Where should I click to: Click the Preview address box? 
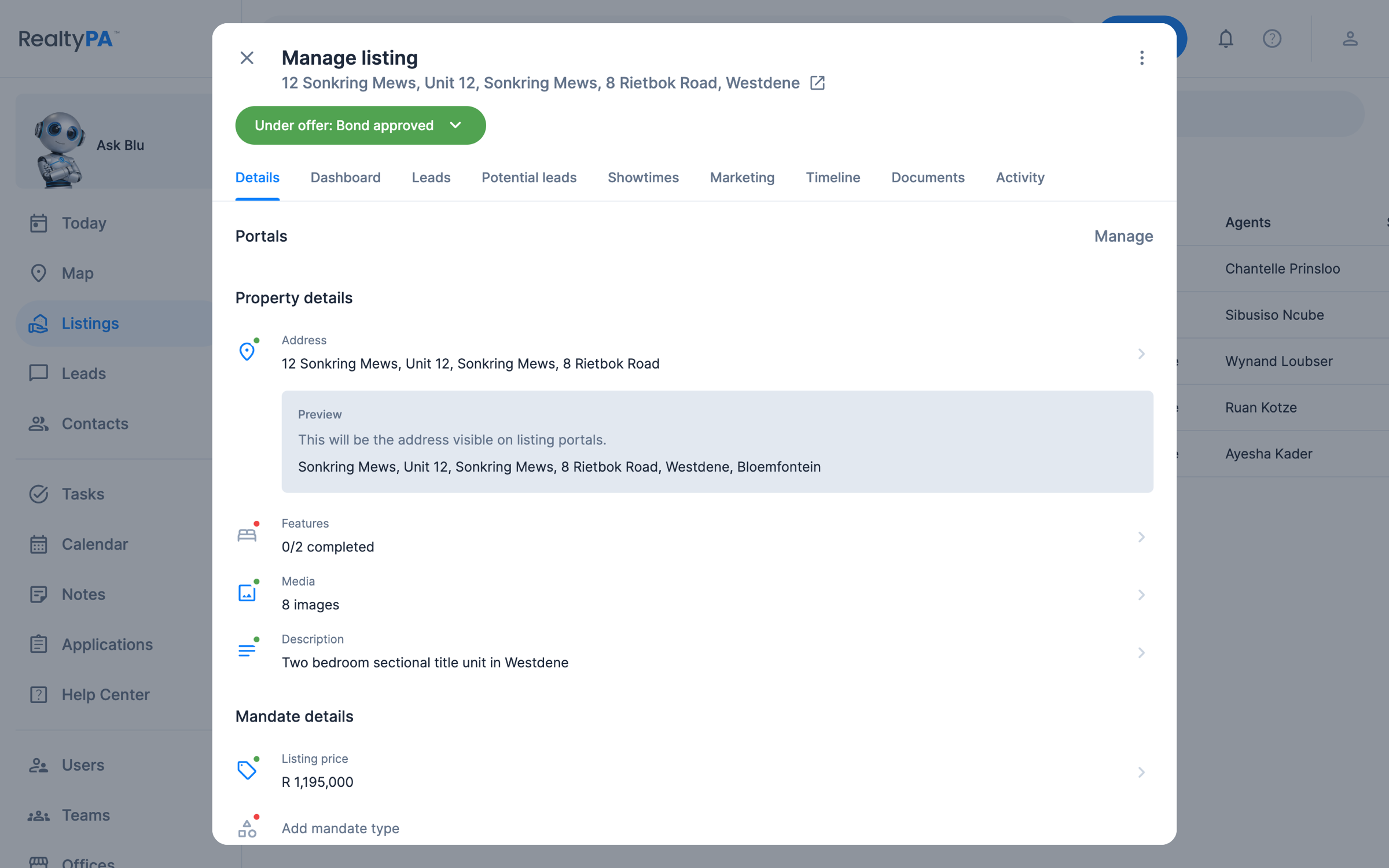click(x=717, y=442)
